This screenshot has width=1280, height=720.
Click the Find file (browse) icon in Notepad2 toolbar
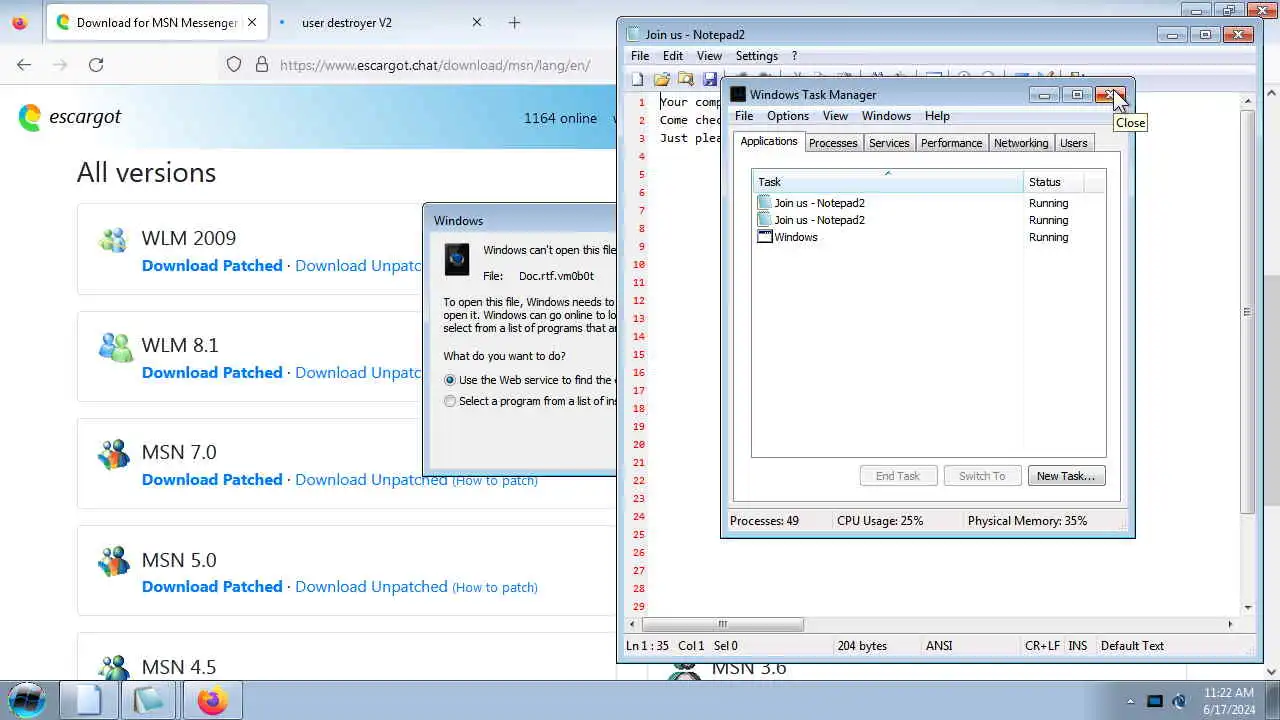685,79
